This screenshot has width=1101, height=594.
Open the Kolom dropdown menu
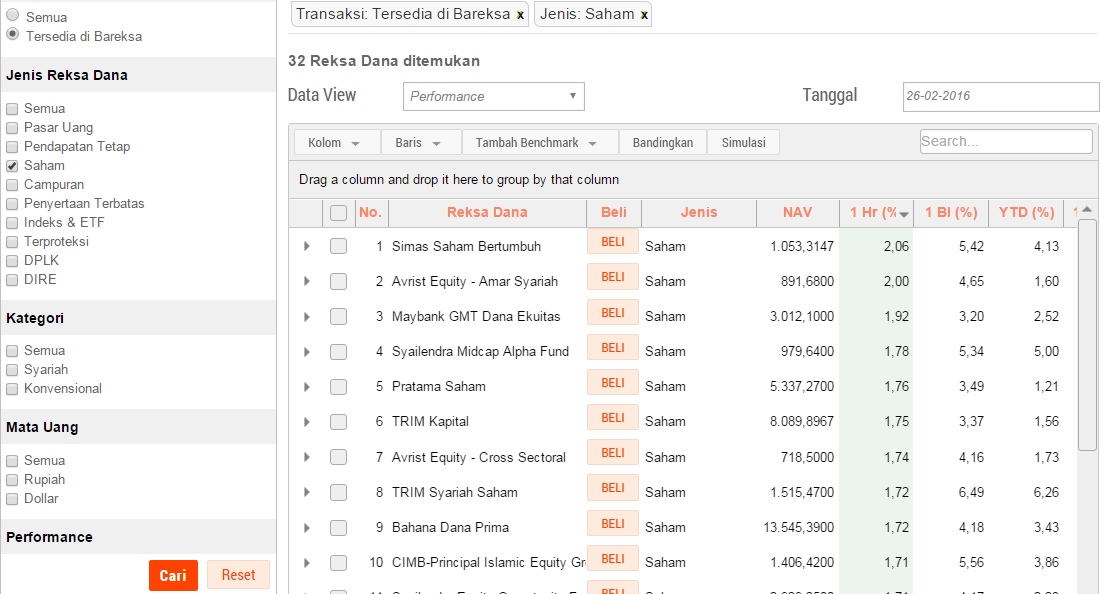click(336, 143)
